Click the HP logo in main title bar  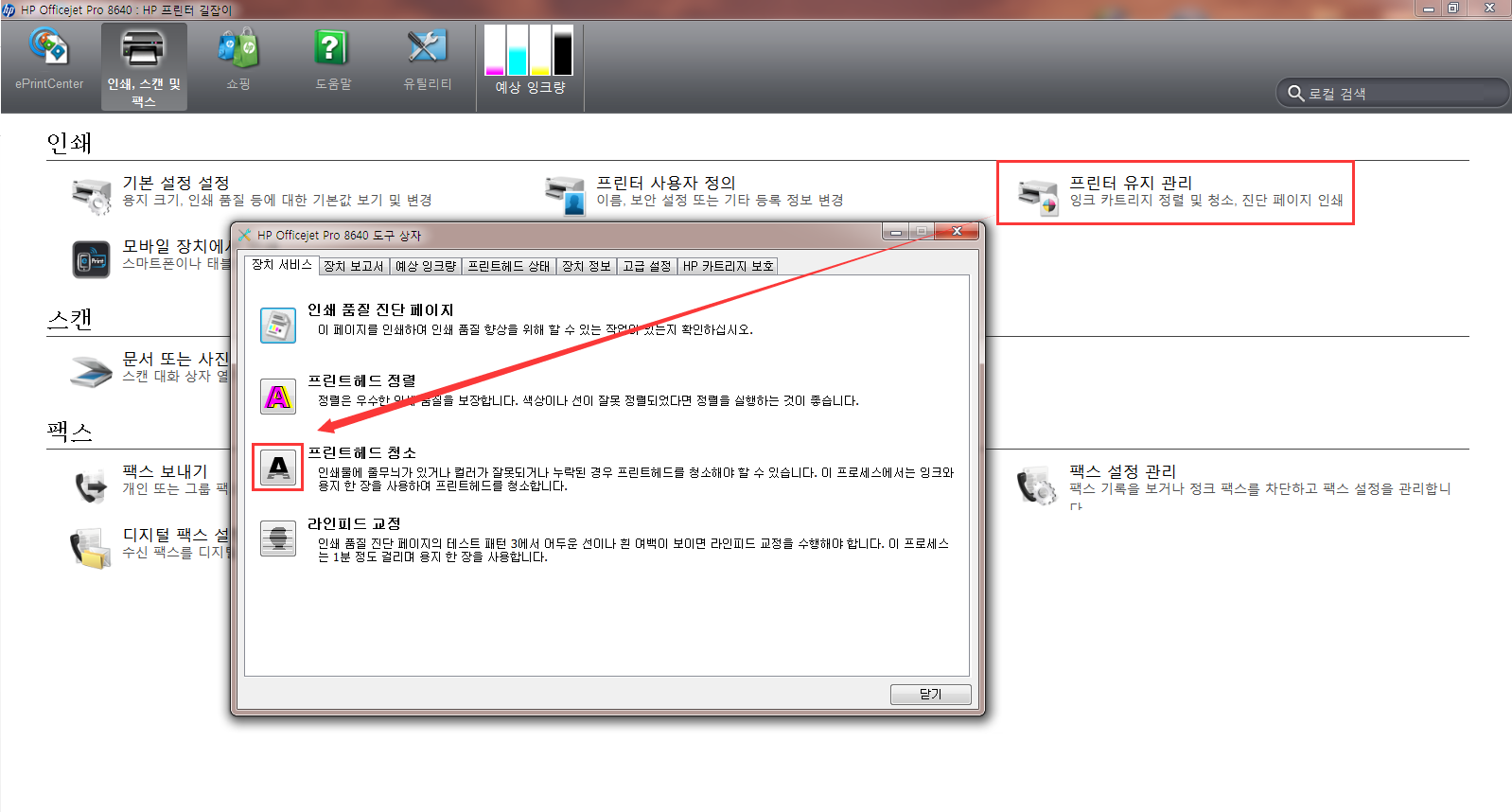(9, 9)
